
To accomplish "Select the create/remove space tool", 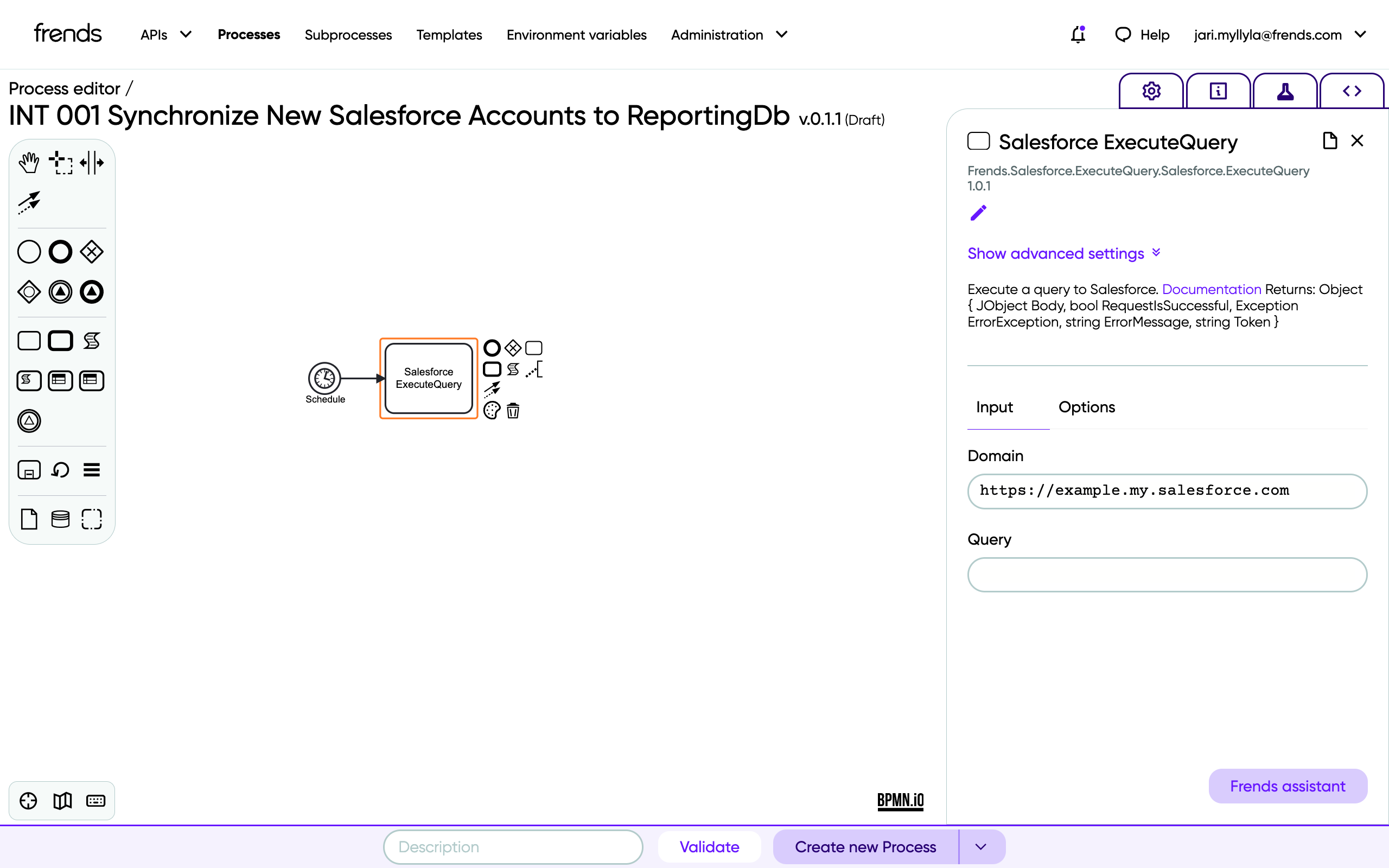I will [x=92, y=163].
